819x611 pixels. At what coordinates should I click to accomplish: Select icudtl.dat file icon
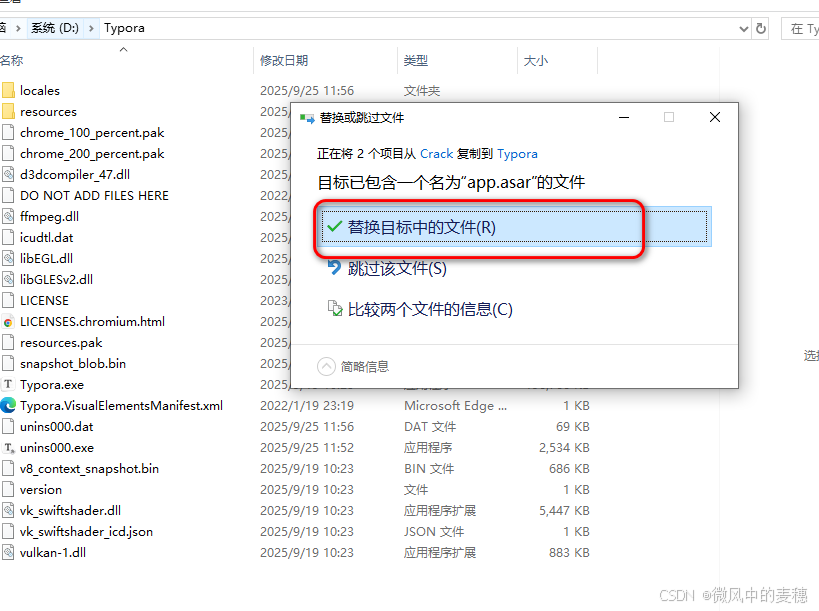click(8, 237)
